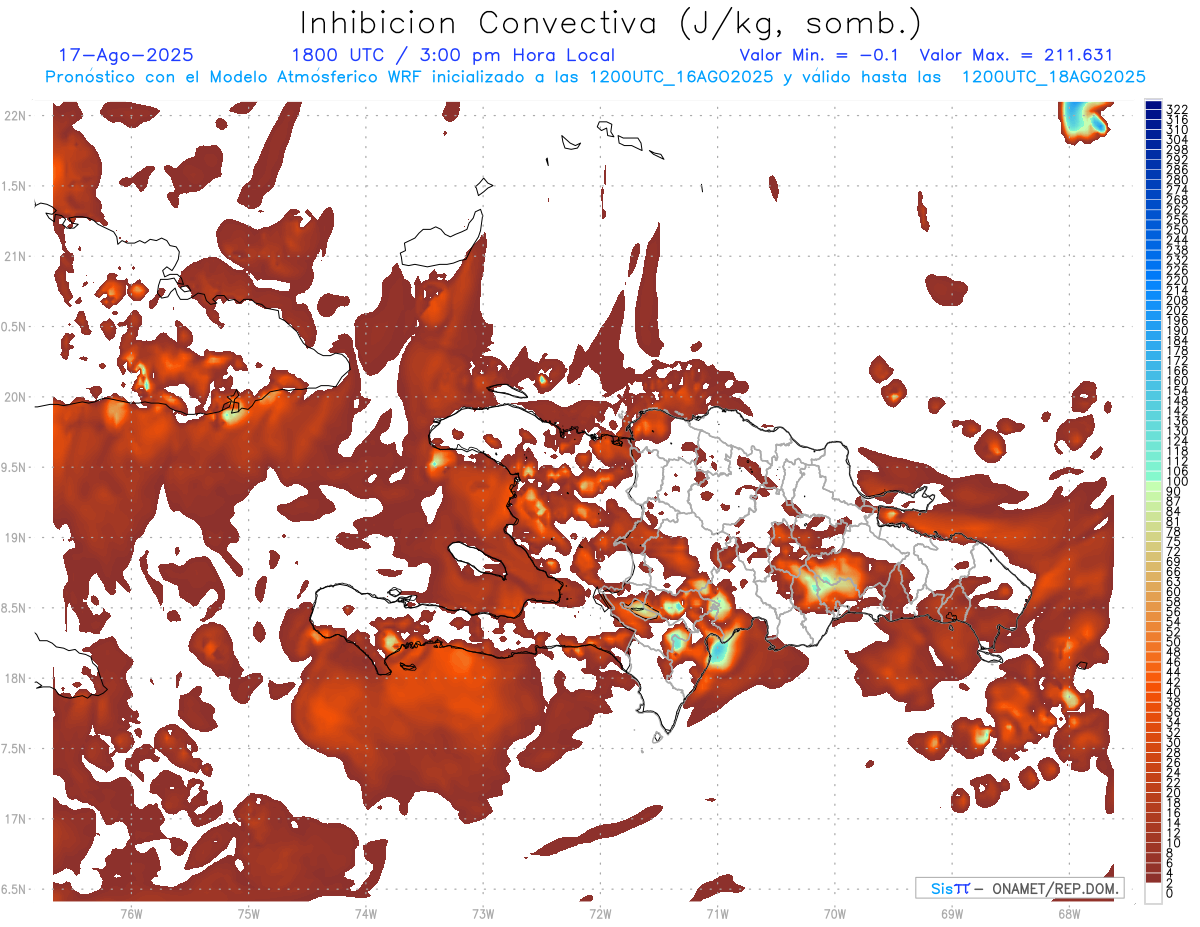This screenshot has height=927, width=1200.
Task: Click the '18N' latitude label
Action: point(14,678)
